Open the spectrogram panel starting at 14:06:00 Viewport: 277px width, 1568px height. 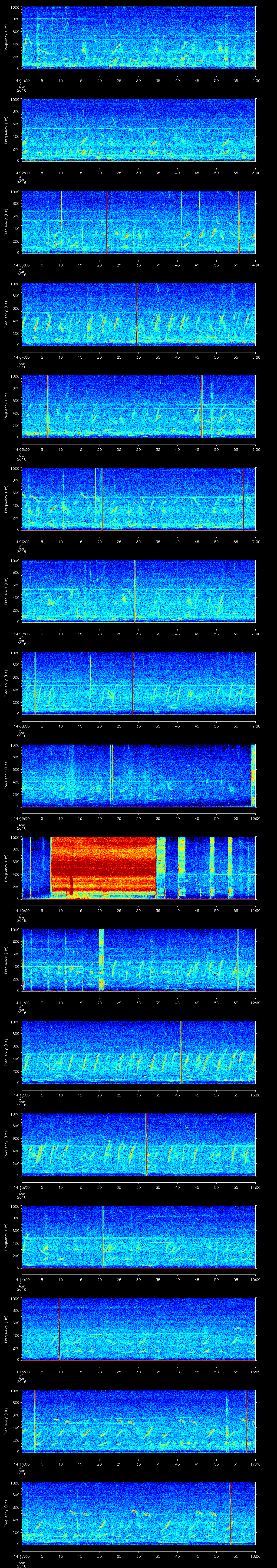(139, 499)
